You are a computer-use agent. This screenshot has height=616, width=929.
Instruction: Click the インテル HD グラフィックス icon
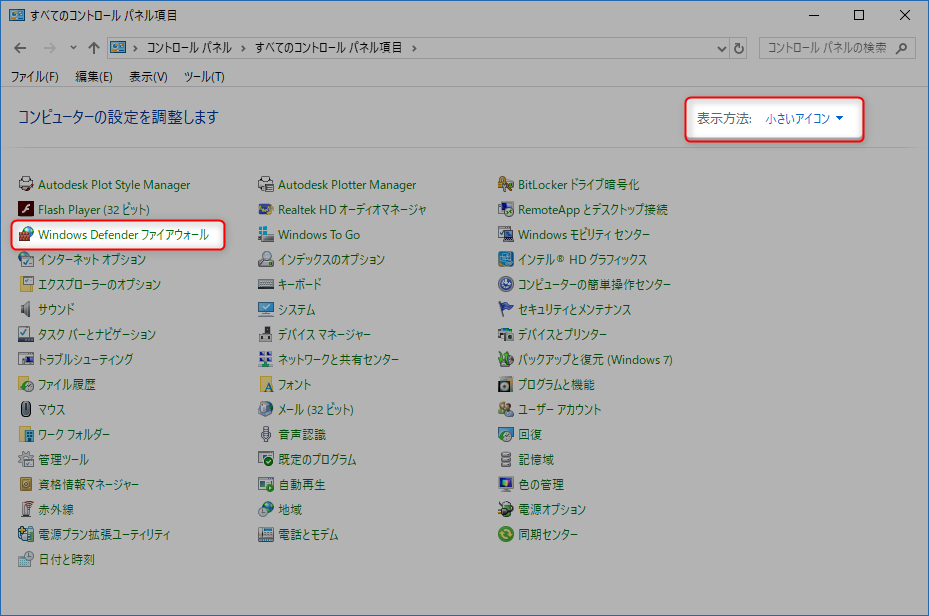pyautogui.click(x=505, y=259)
